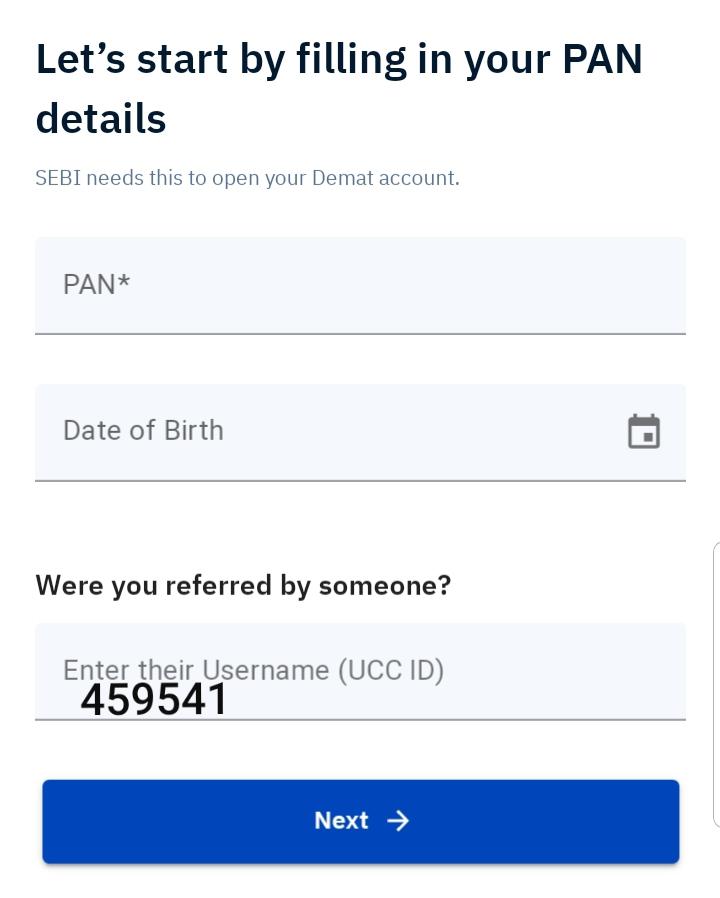Click '(UCC ID)' in the referral placeholder

pyautogui.click(x=391, y=670)
